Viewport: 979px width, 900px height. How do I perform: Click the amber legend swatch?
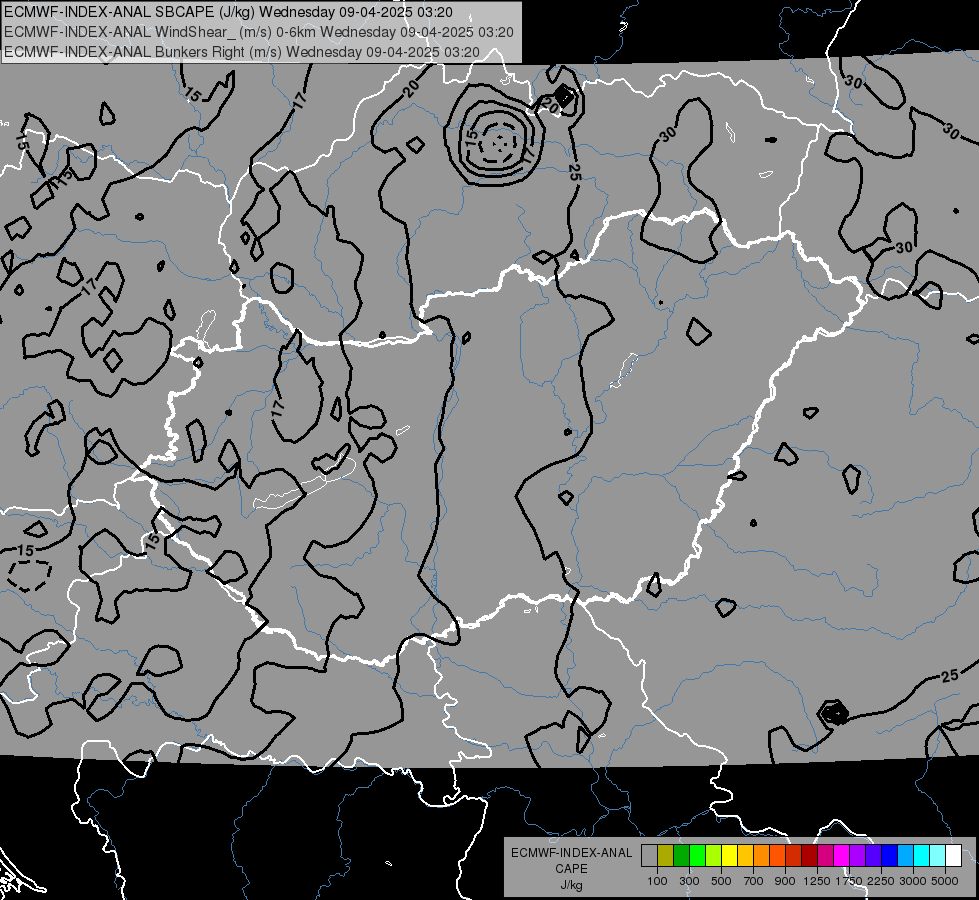pos(745,856)
